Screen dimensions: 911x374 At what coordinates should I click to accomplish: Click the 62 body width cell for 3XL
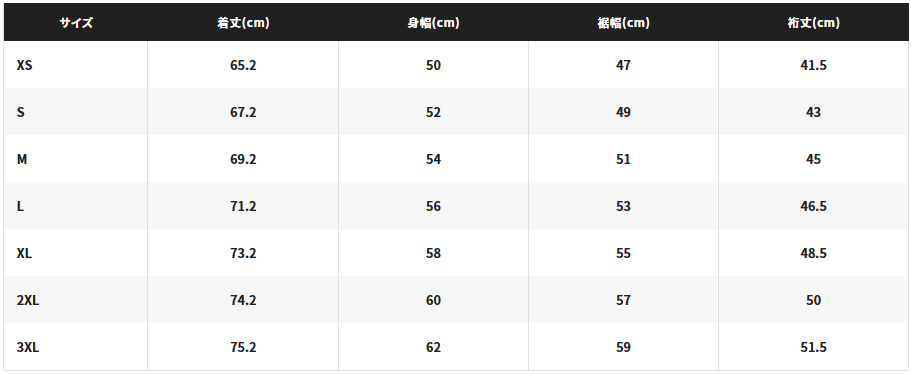coord(433,347)
